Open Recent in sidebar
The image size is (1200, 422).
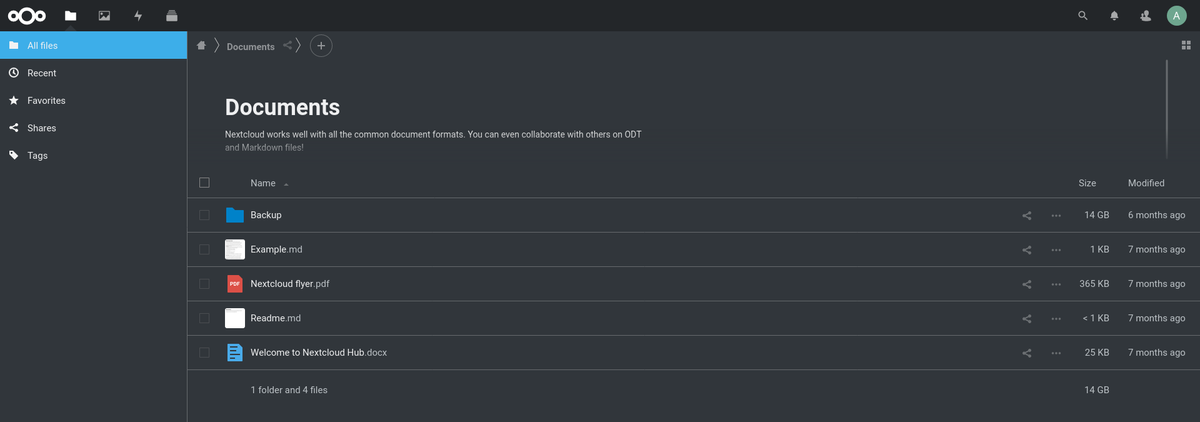pyautogui.click(x=93, y=73)
